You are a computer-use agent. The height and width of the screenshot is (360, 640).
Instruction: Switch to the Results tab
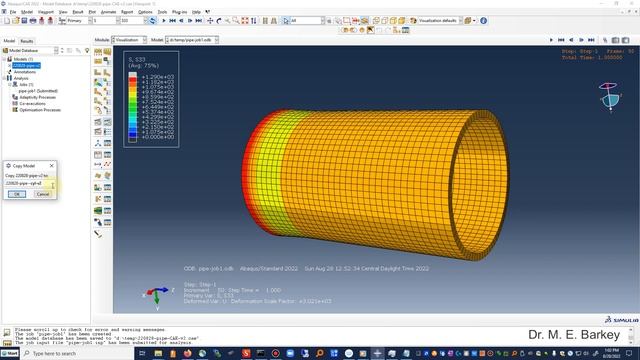click(x=27, y=41)
